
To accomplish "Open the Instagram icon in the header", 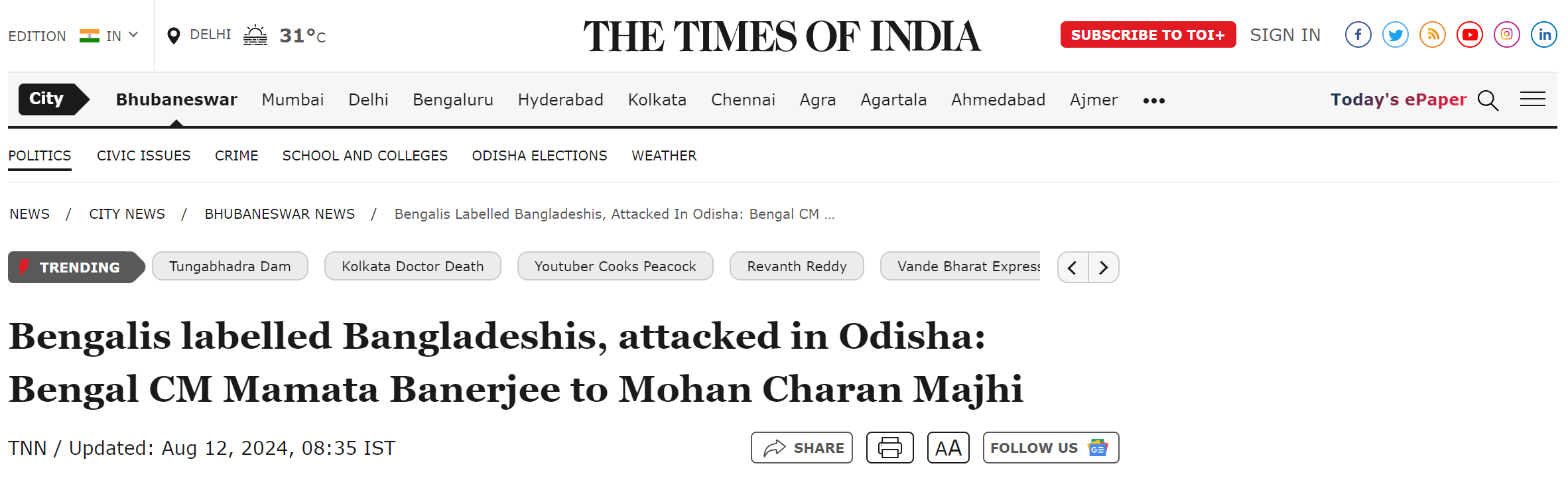I will [1506, 34].
